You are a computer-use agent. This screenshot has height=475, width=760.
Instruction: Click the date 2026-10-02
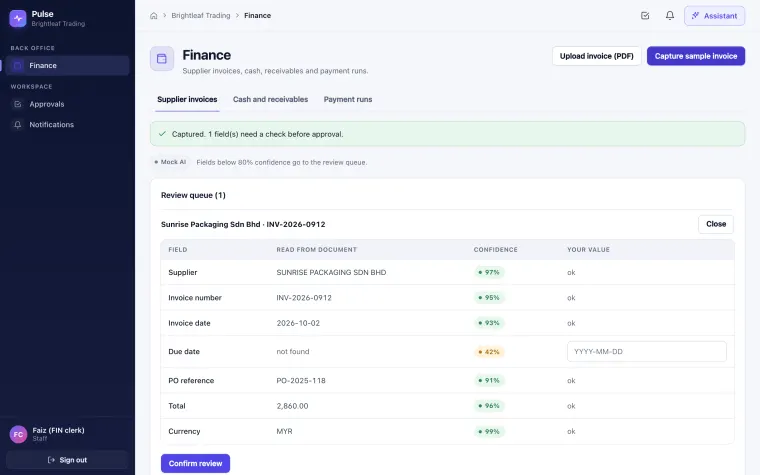point(298,323)
